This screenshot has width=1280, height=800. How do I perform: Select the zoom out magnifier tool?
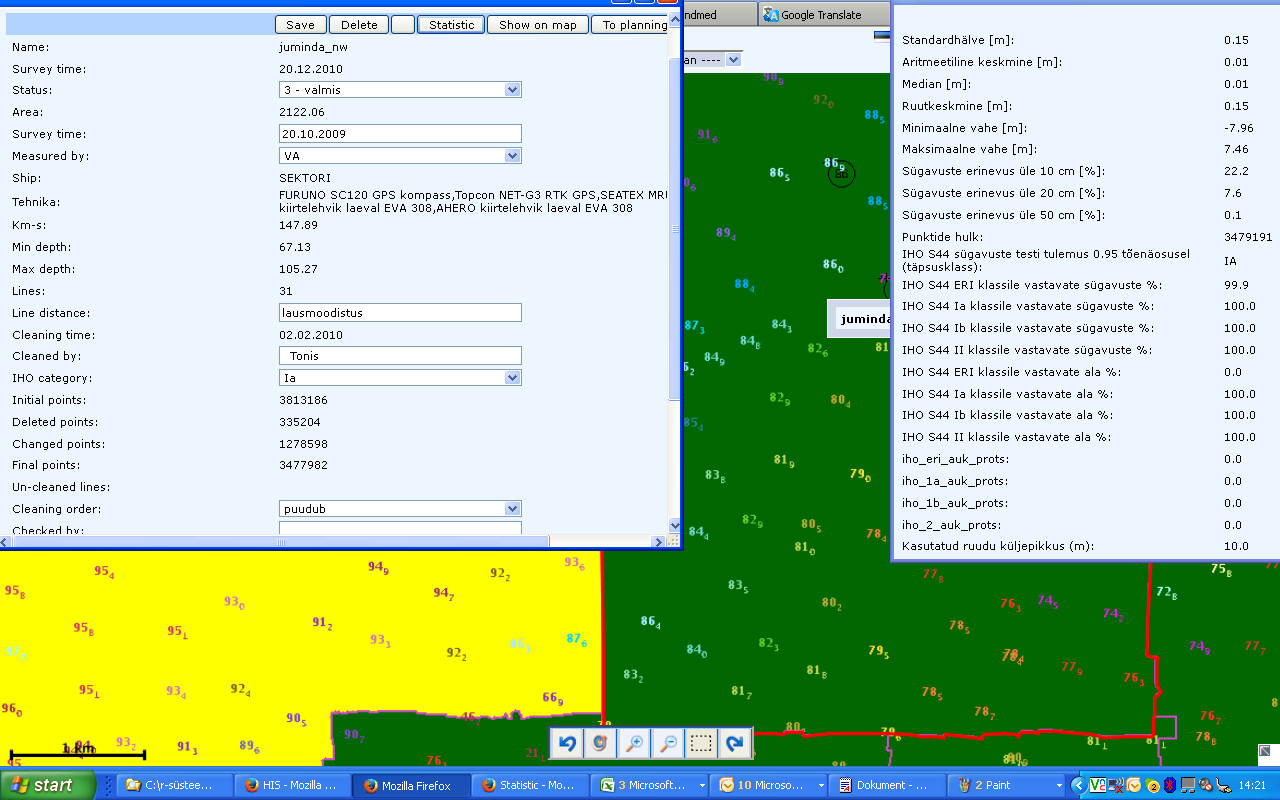pyautogui.click(x=667, y=743)
